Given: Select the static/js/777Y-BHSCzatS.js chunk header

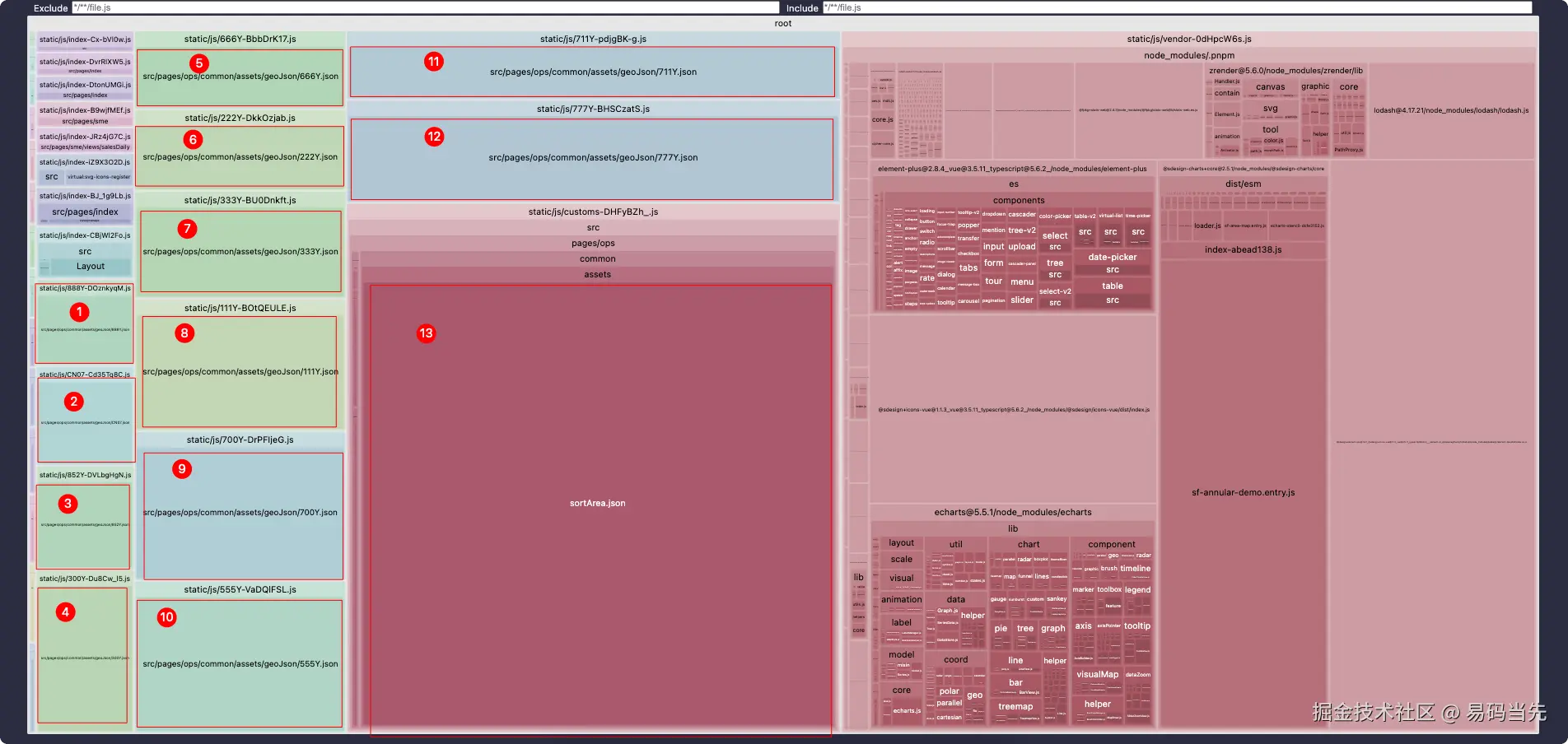Looking at the screenshot, I should coord(593,109).
